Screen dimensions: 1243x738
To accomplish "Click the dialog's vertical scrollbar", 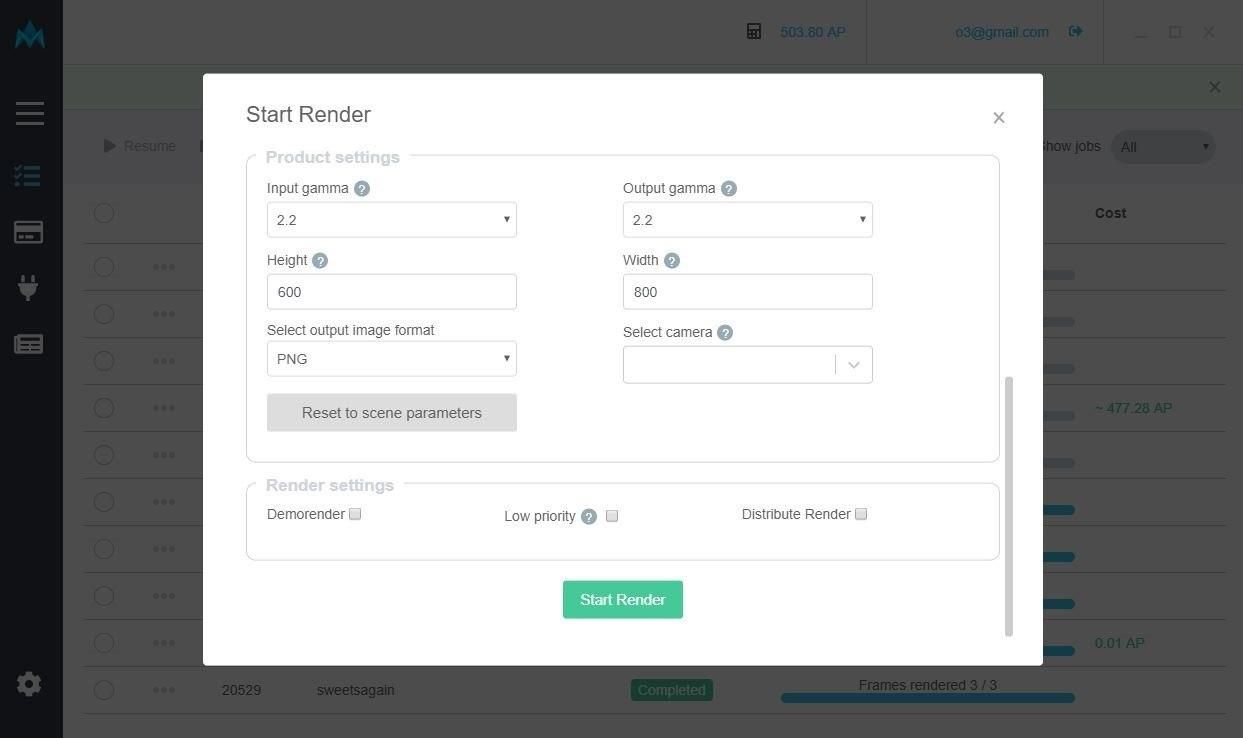I will (x=1009, y=505).
